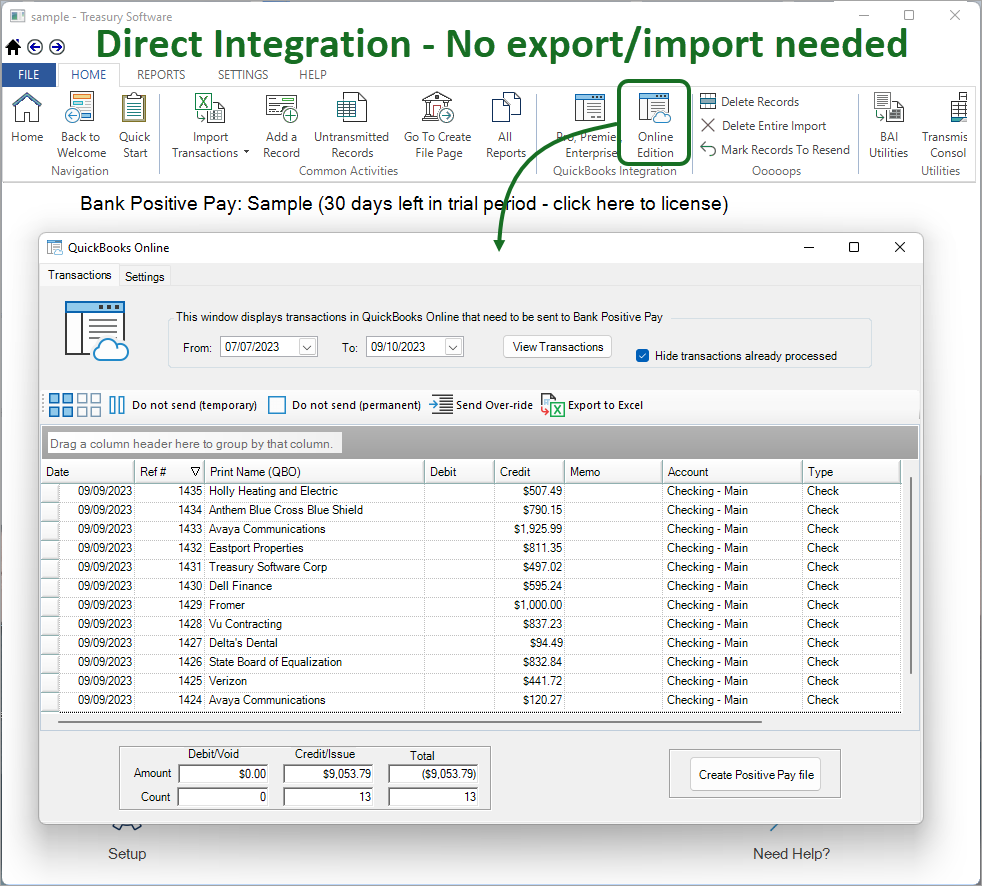The width and height of the screenshot is (982, 886).
Task: Click Create Positive Pay file button
Action: (756, 775)
